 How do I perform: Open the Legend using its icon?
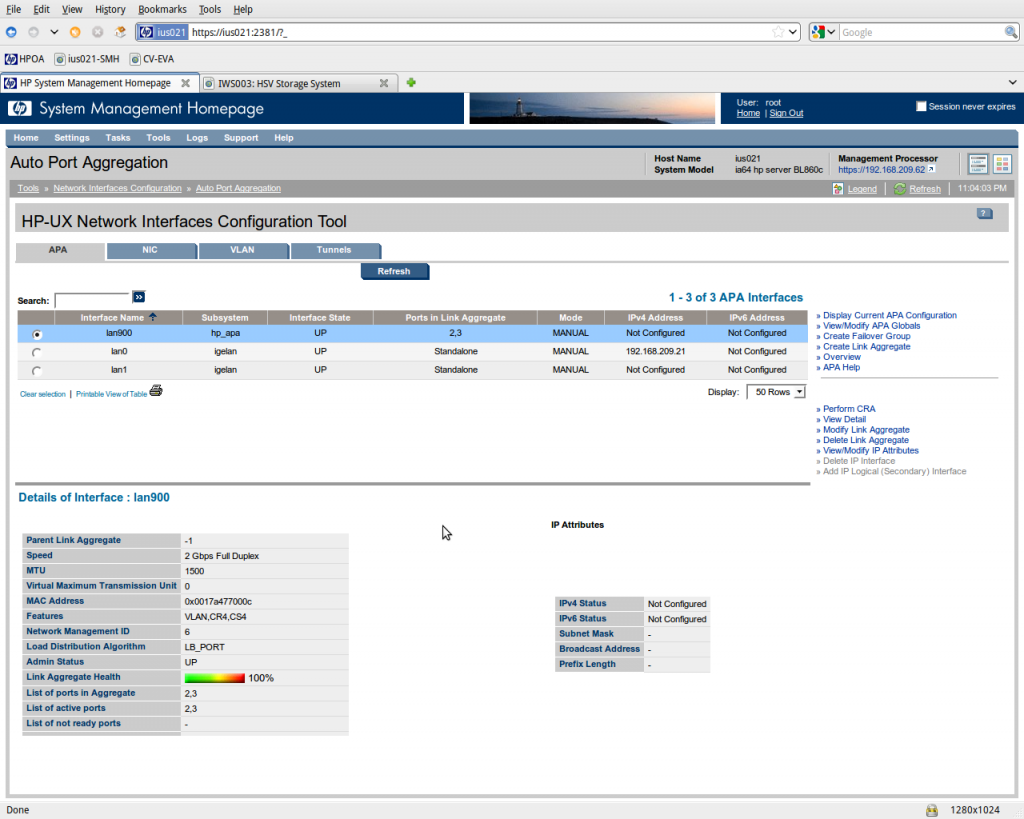tap(838, 188)
